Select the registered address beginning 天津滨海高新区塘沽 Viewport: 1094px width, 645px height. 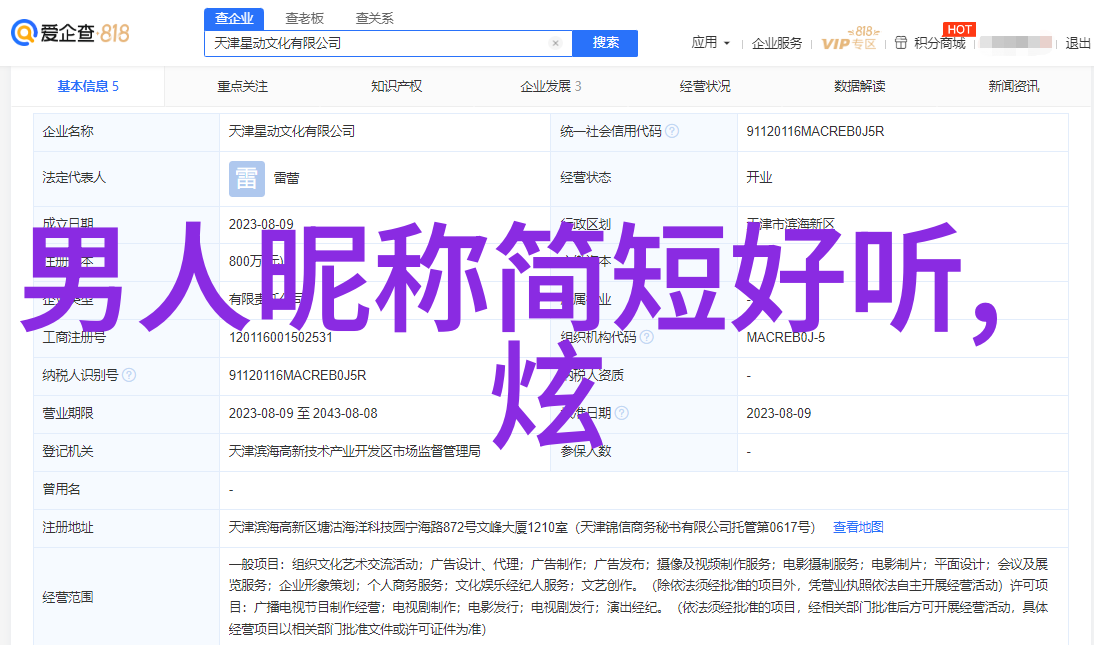(522, 528)
